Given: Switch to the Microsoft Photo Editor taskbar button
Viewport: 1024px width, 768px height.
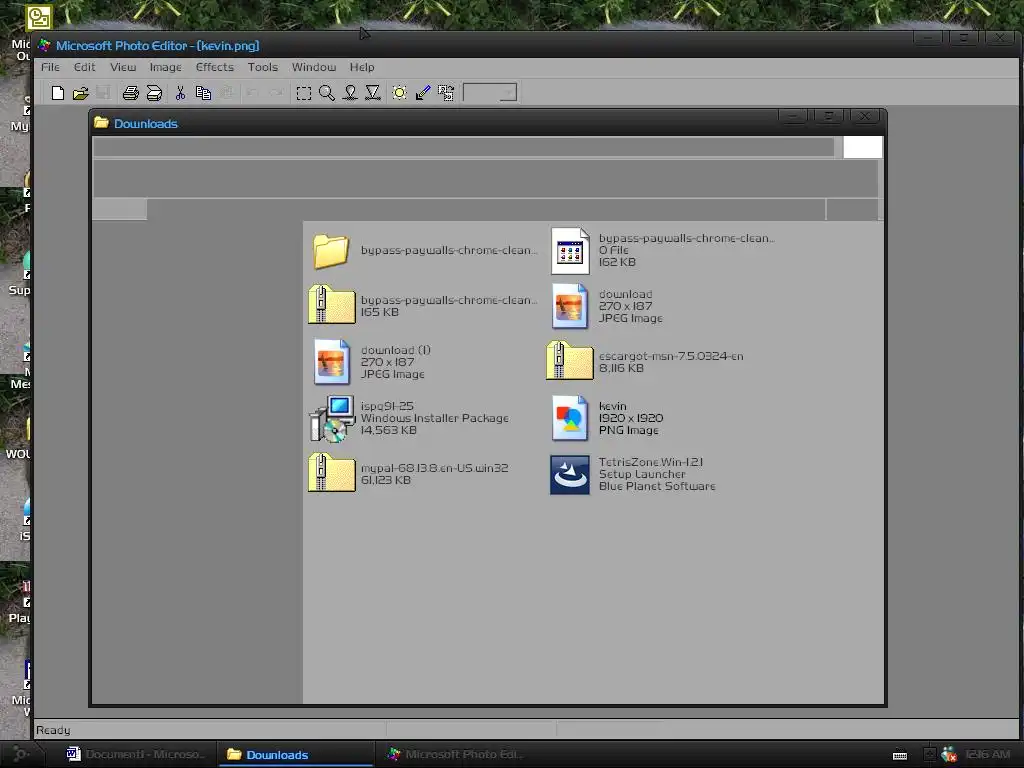Looking at the screenshot, I should click(456, 754).
